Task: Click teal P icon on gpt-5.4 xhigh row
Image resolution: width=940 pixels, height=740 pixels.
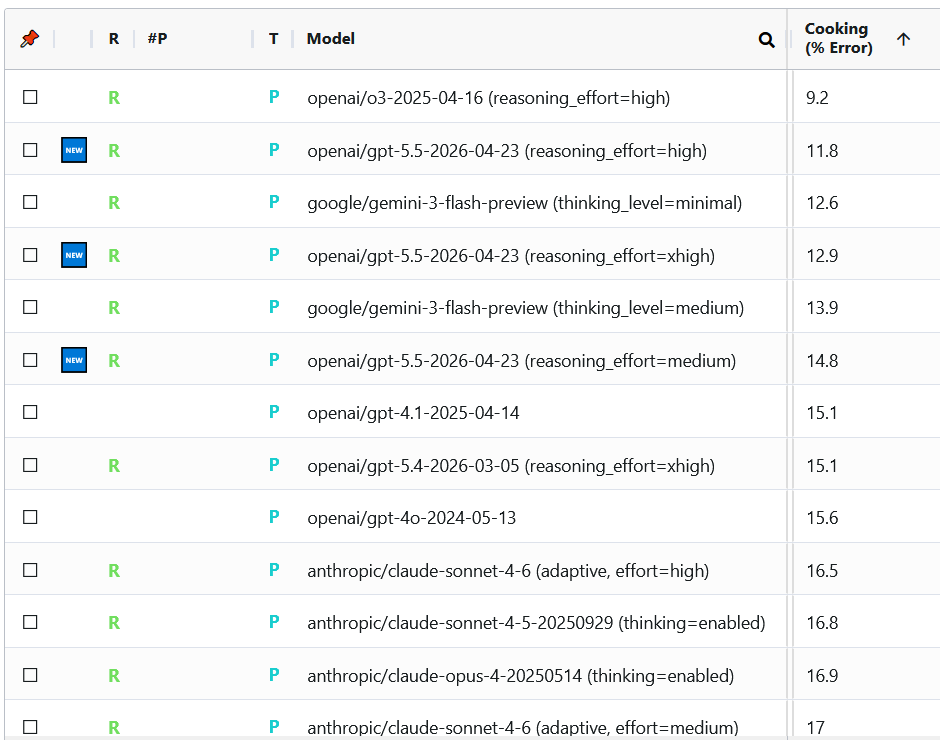Action: click(x=274, y=465)
